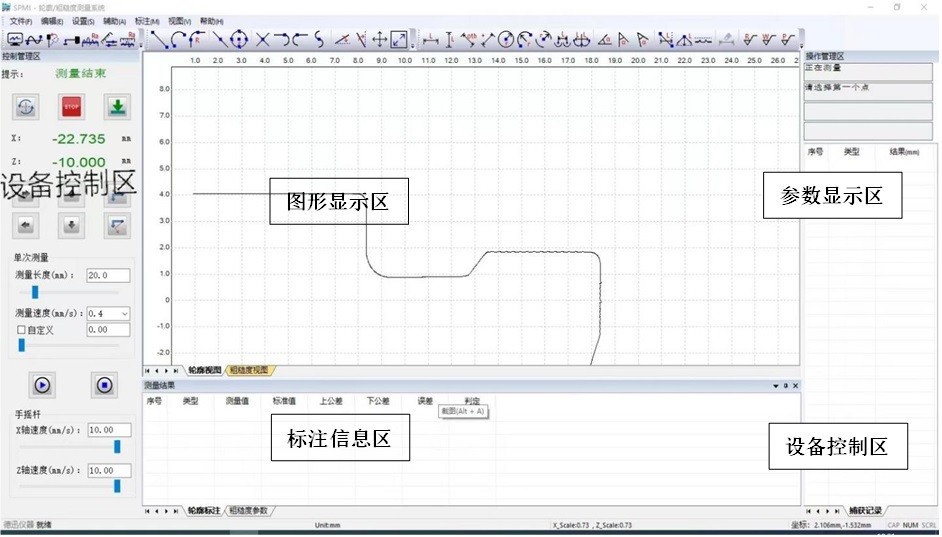The image size is (942, 537).
Task: Click the 测量长度 input field
Action: [109, 275]
